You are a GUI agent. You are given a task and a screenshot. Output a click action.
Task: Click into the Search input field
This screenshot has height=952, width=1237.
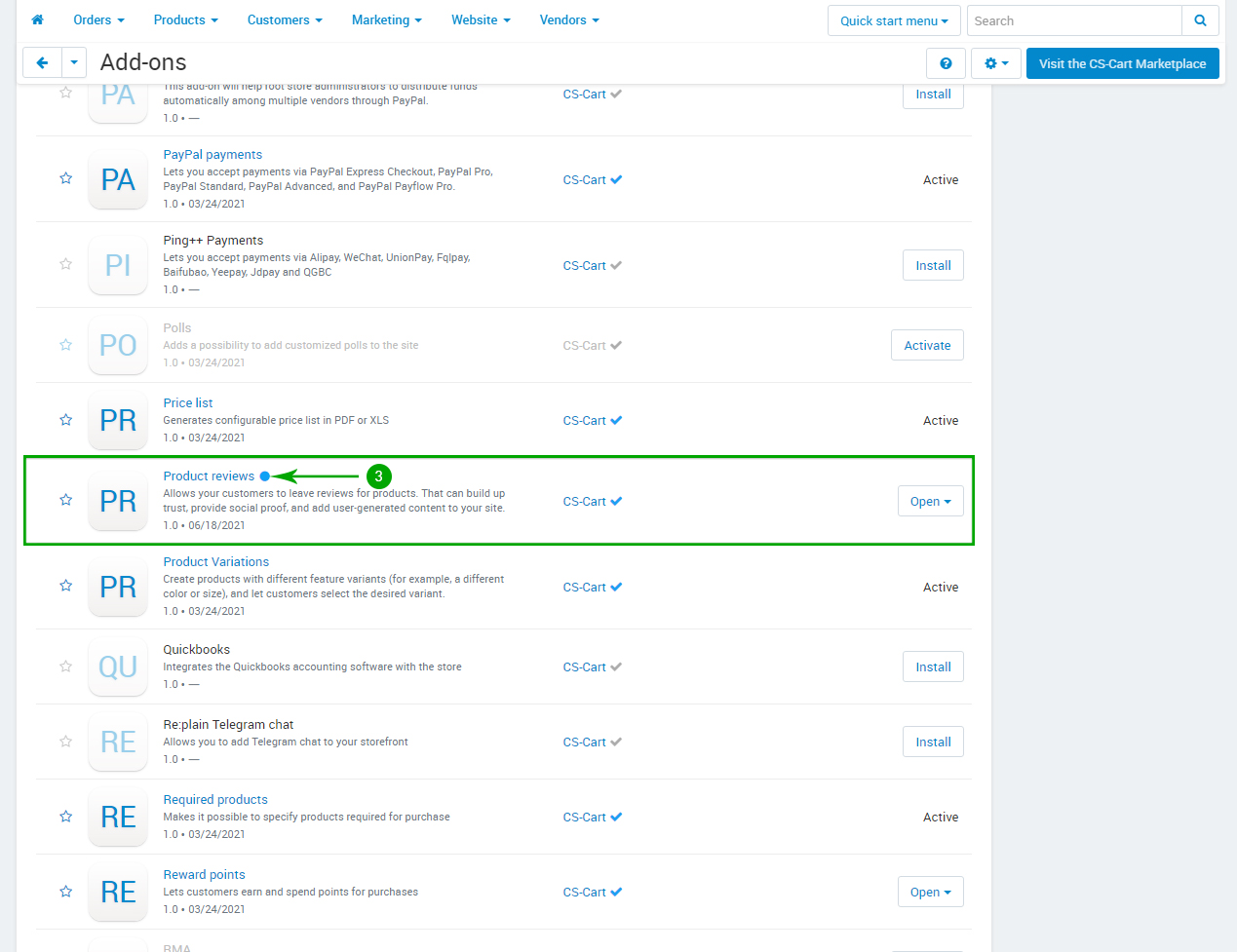tap(1073, 20)
